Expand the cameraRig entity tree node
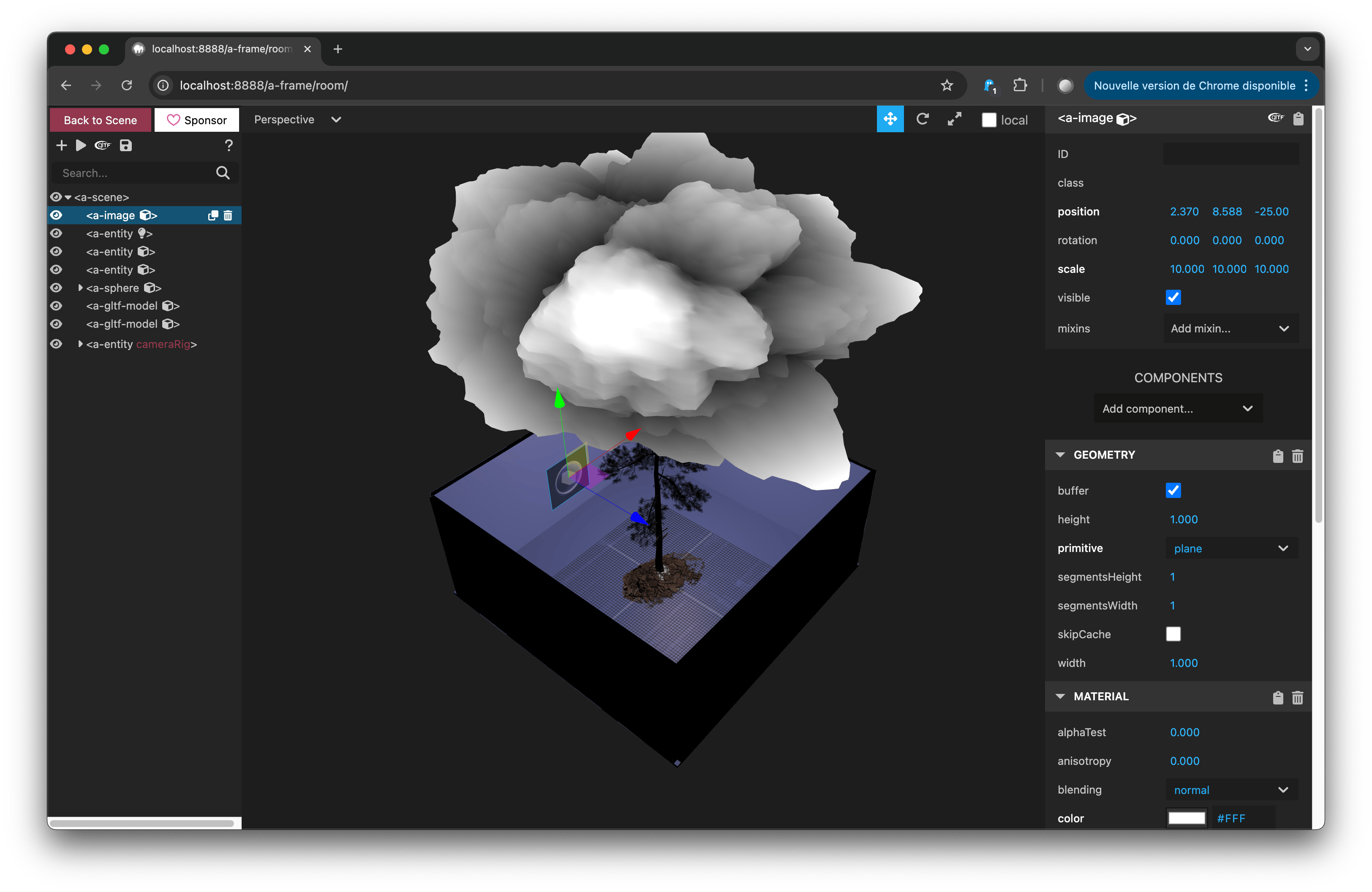 coord(80,344)
